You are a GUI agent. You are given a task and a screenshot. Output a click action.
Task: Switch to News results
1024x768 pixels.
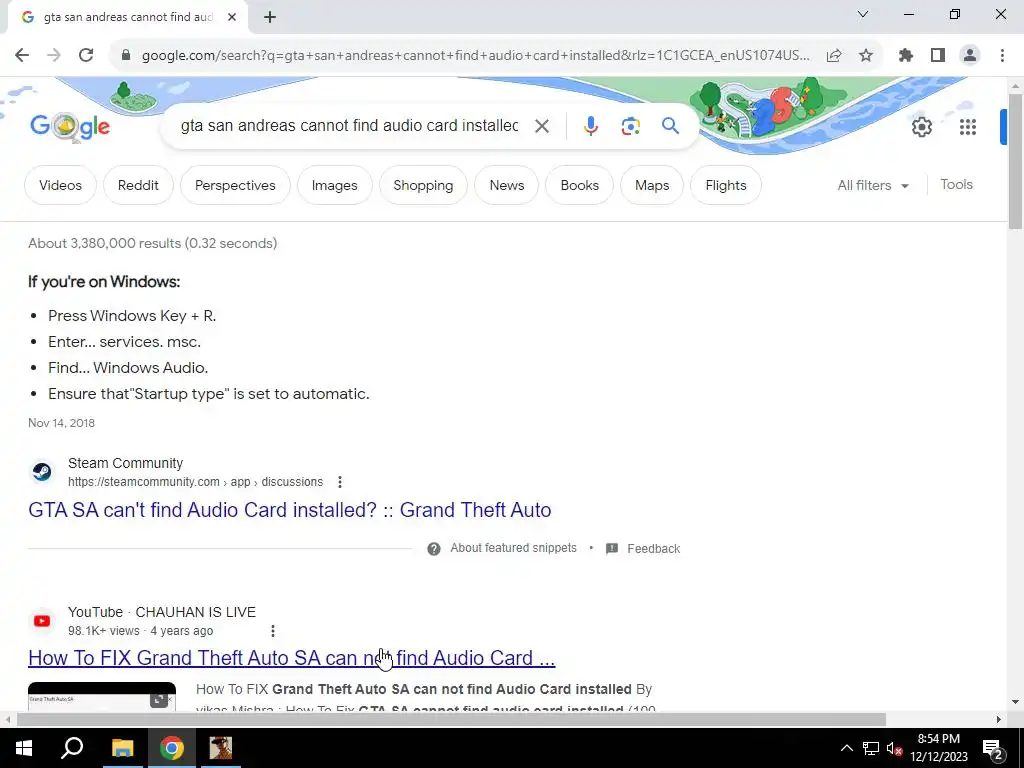click(507, 185)
